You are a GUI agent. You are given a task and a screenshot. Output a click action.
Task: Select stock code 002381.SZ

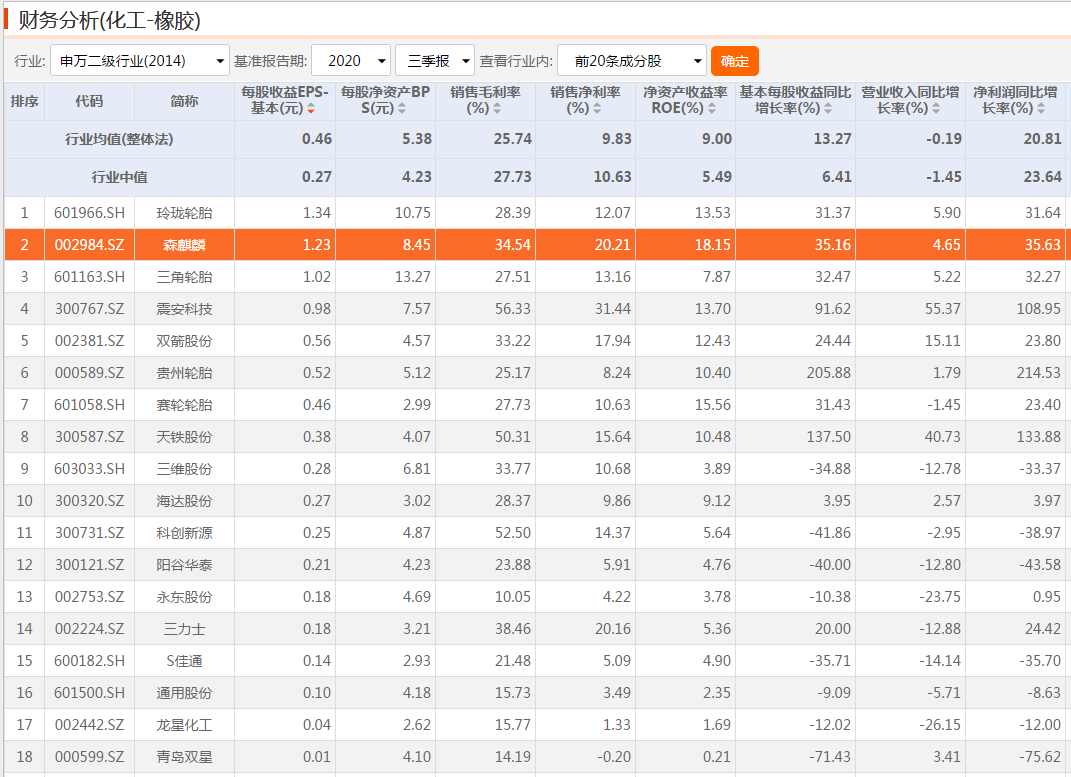coord(89,341)
